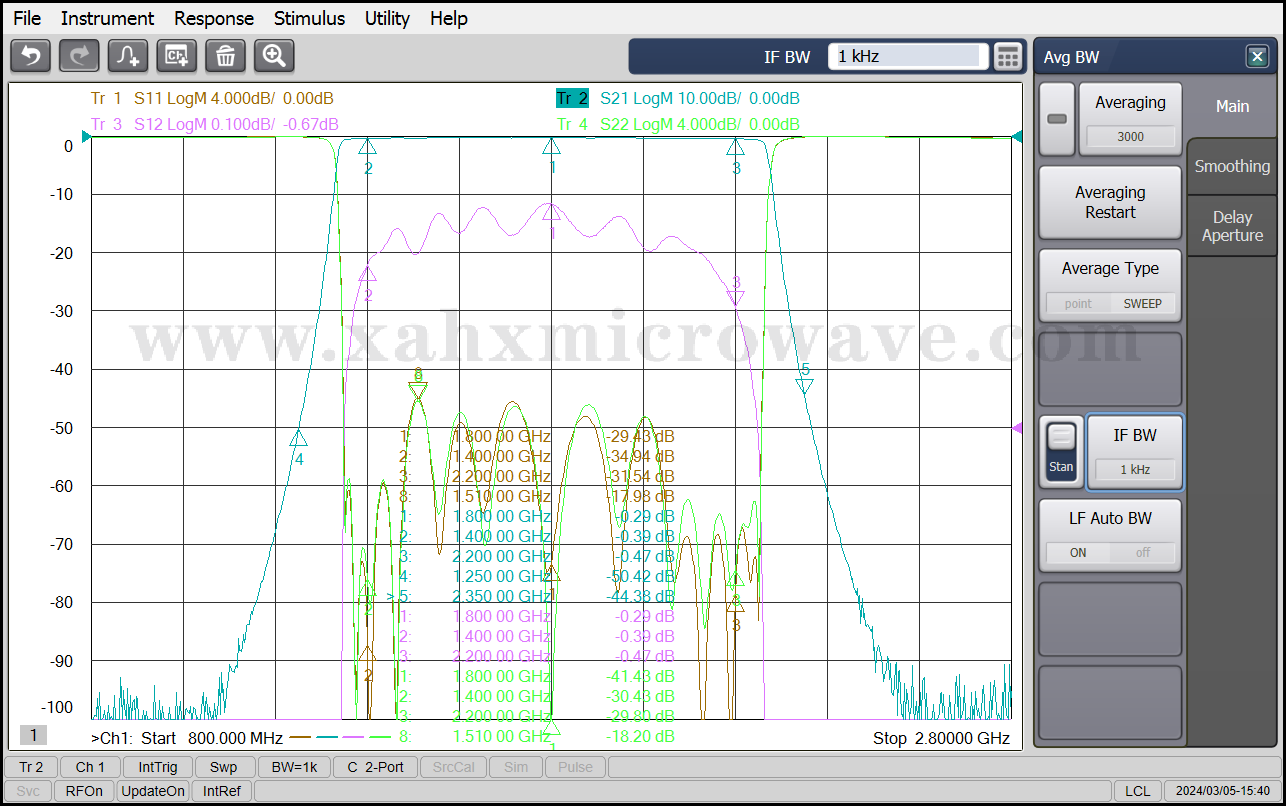Click the add channel window icon
The image size is (1286, 806).
click(x=177, y=56)
